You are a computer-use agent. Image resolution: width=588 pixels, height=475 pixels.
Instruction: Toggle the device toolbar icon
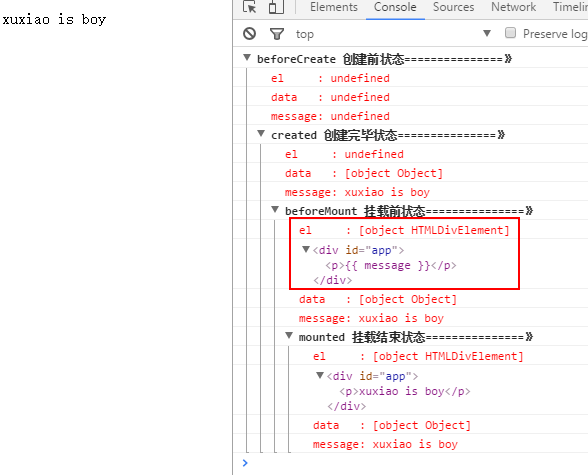click(x=276, y=7)
